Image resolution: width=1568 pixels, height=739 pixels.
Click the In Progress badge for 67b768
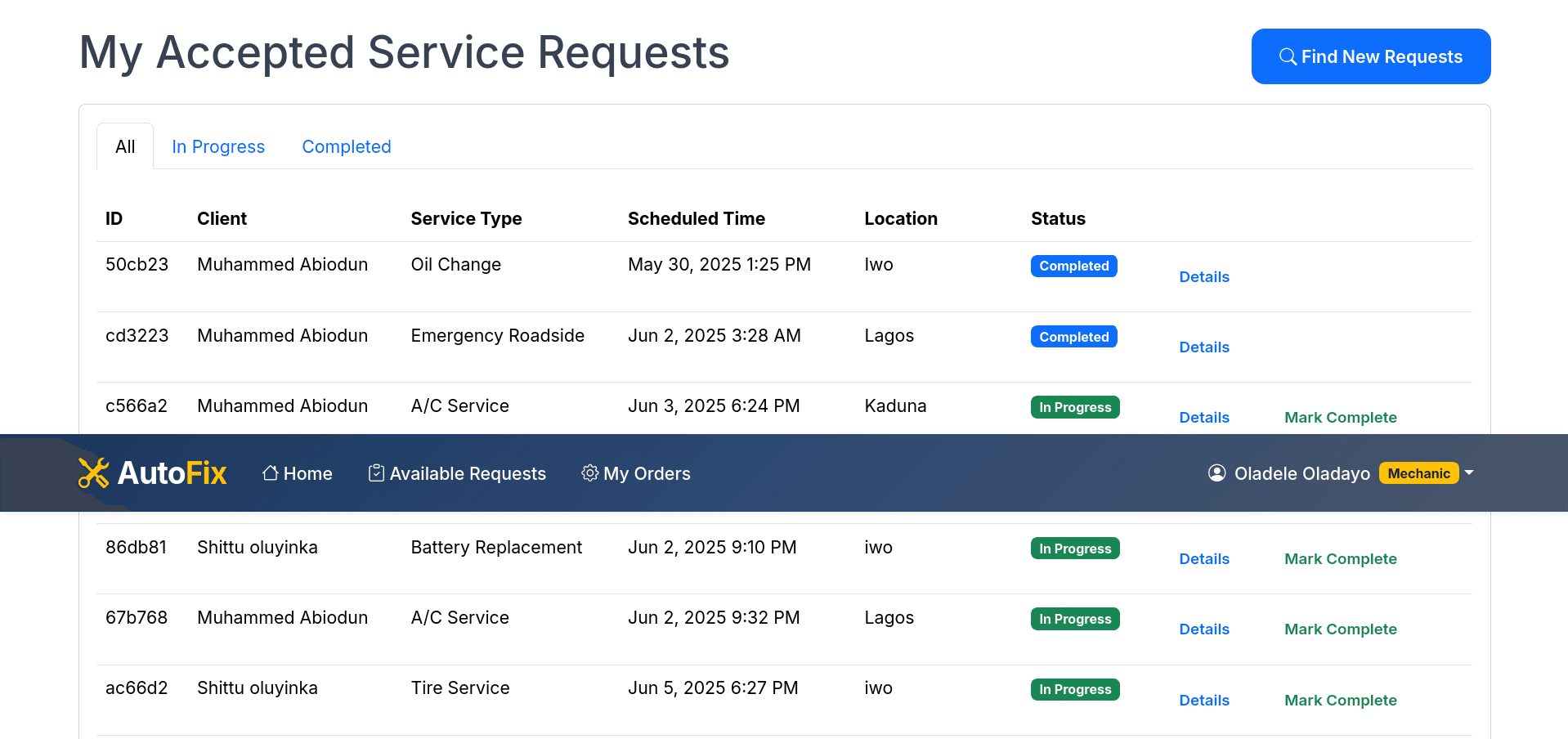pyautogui.click(x=1075, y=619)
